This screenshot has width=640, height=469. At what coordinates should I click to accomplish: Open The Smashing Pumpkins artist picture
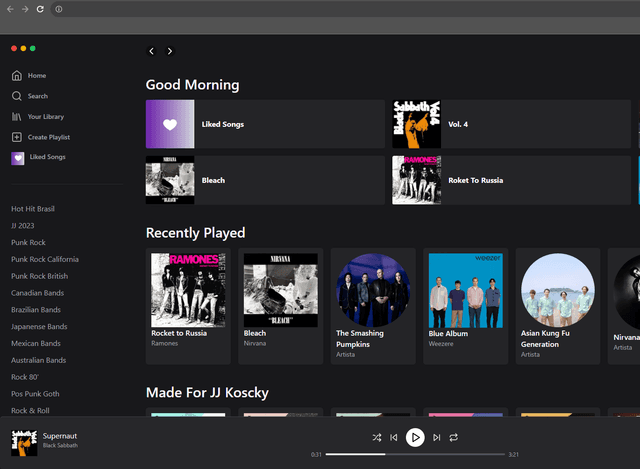(x=373, y=290)
